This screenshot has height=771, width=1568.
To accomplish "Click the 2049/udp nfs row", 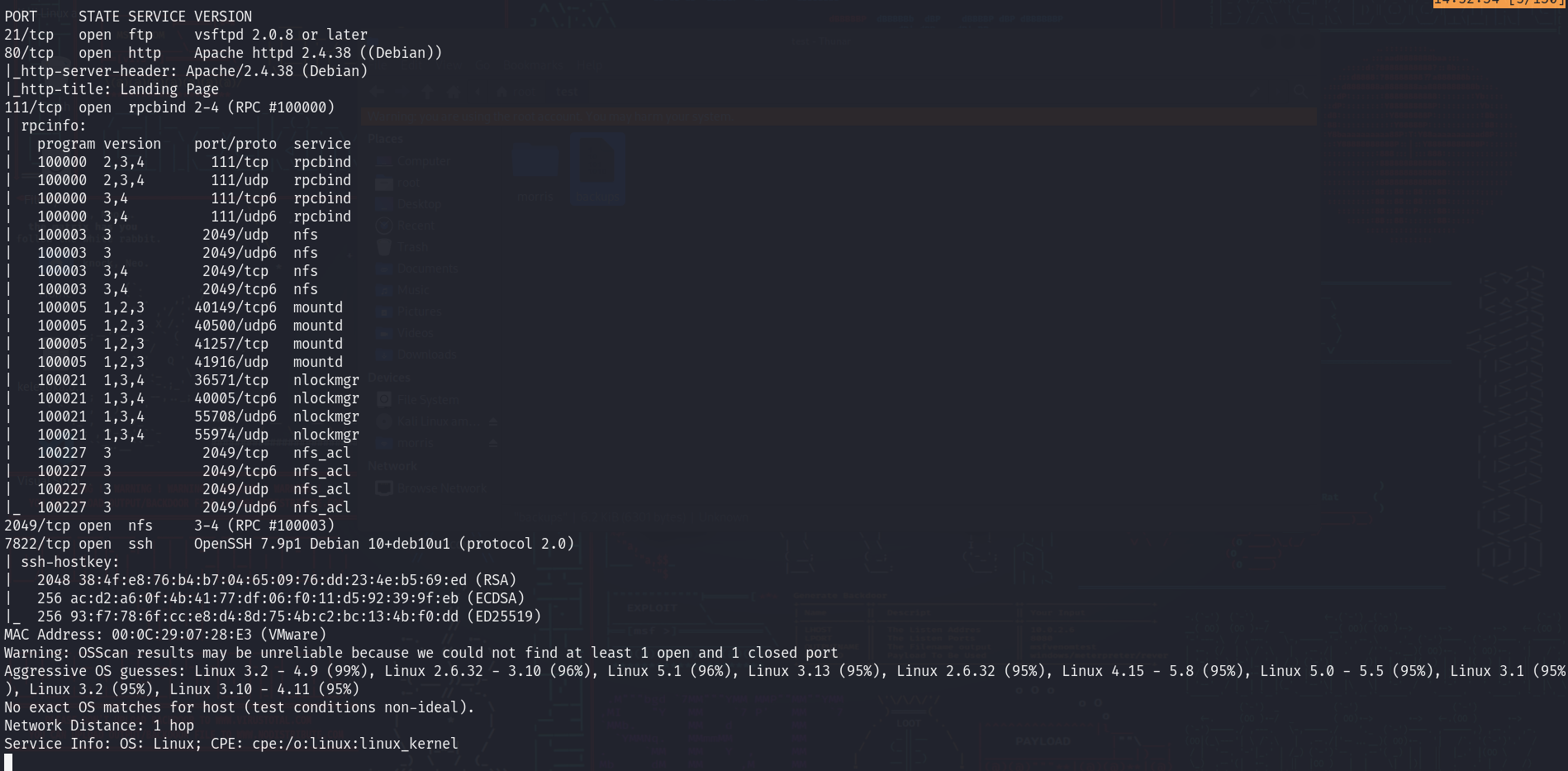I will (161, 235).
